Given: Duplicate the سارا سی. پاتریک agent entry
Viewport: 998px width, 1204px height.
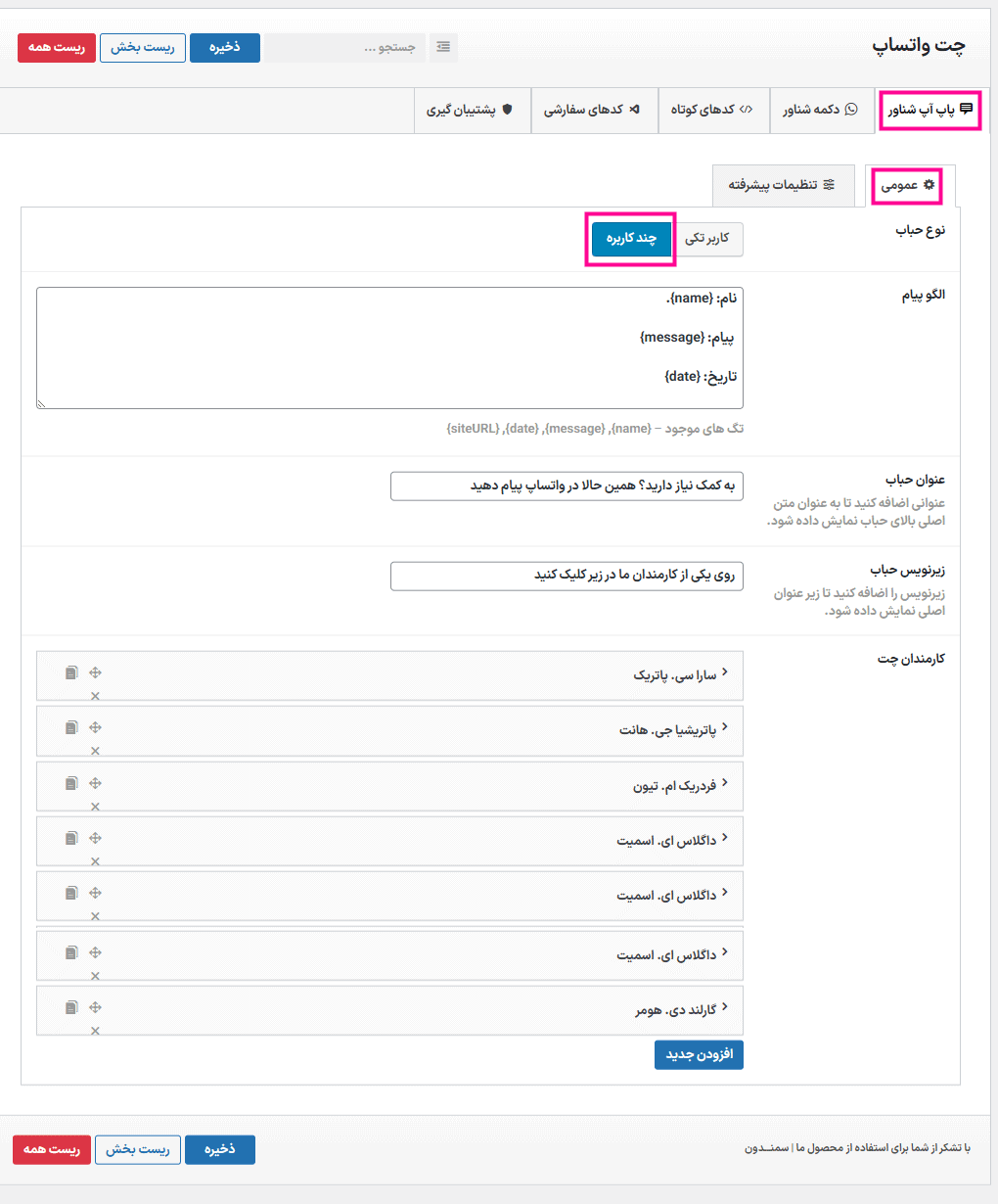Looking at the screenshot, I should pos(71,672).
